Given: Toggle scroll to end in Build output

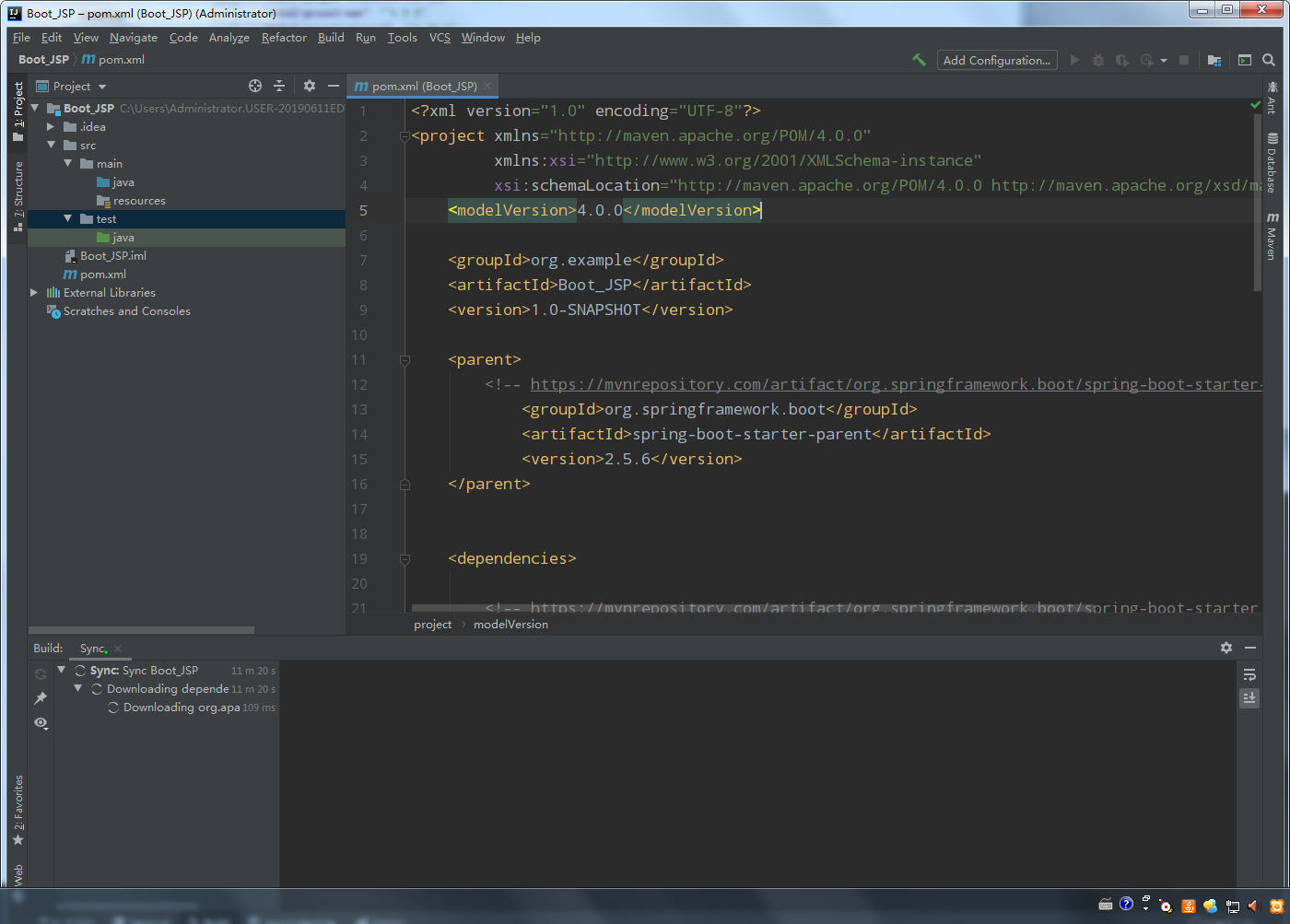Looking at the screenshot, I should pyautogui.click(x=1249, y=698).
